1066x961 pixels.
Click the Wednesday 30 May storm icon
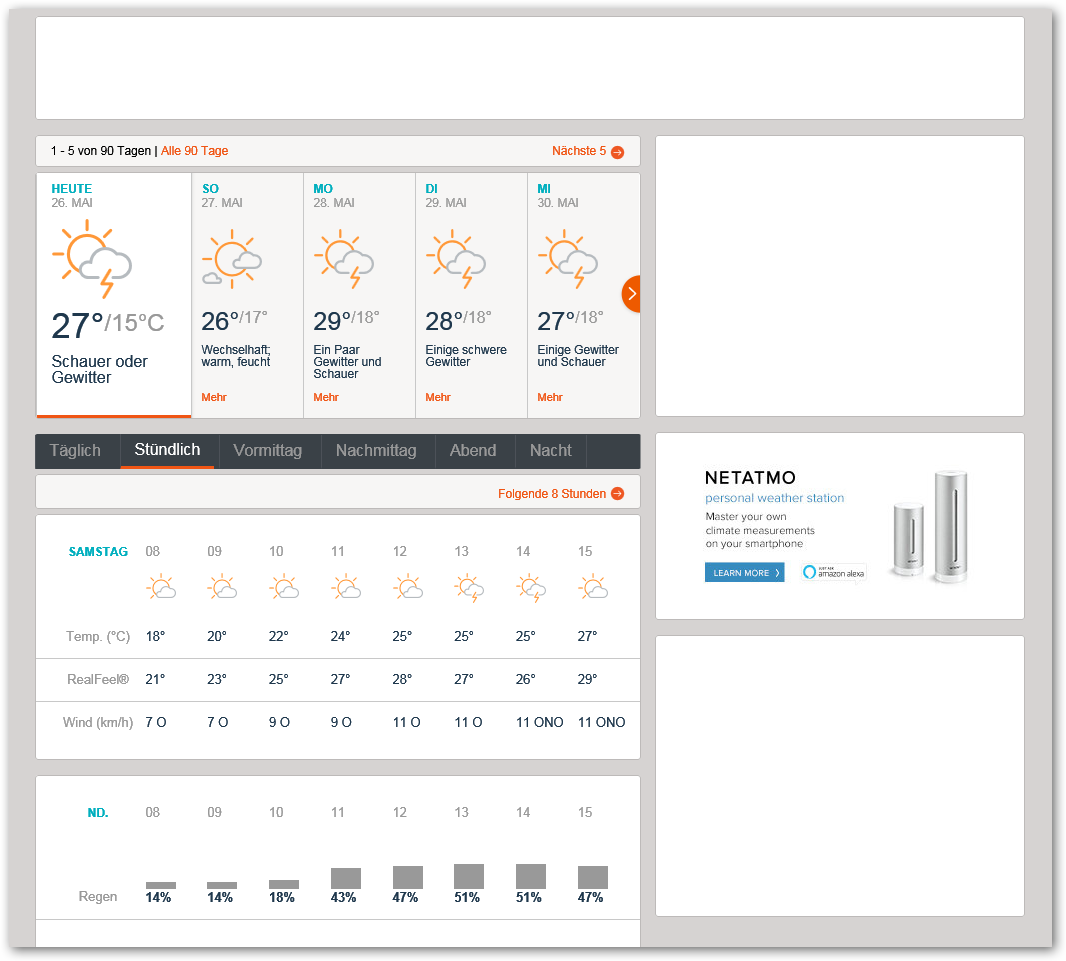pyautogui.click(x=568, y=257)
